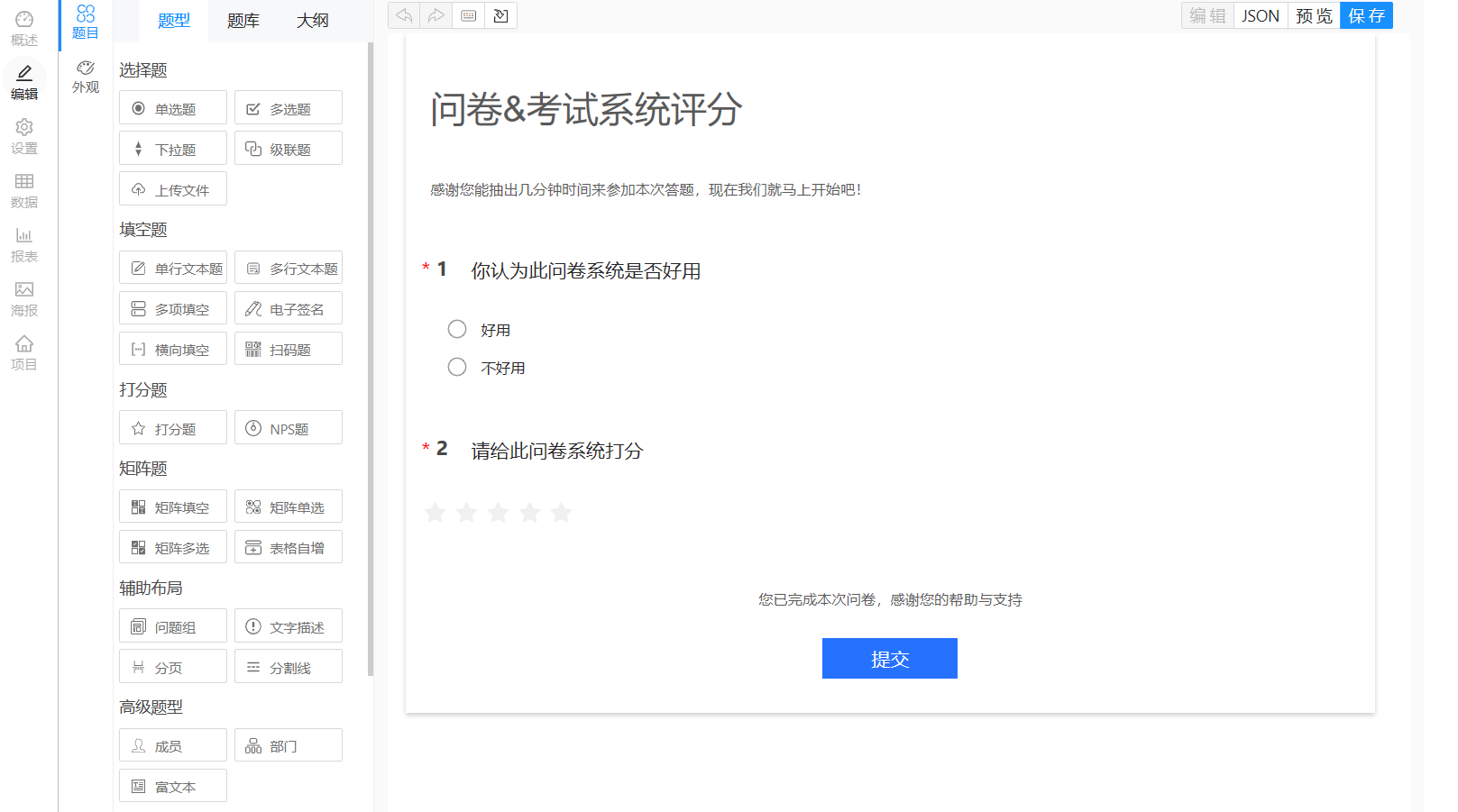Click the 保存 save button
The height and width of the screenshot is (812, 1458).
(1366, 15)
